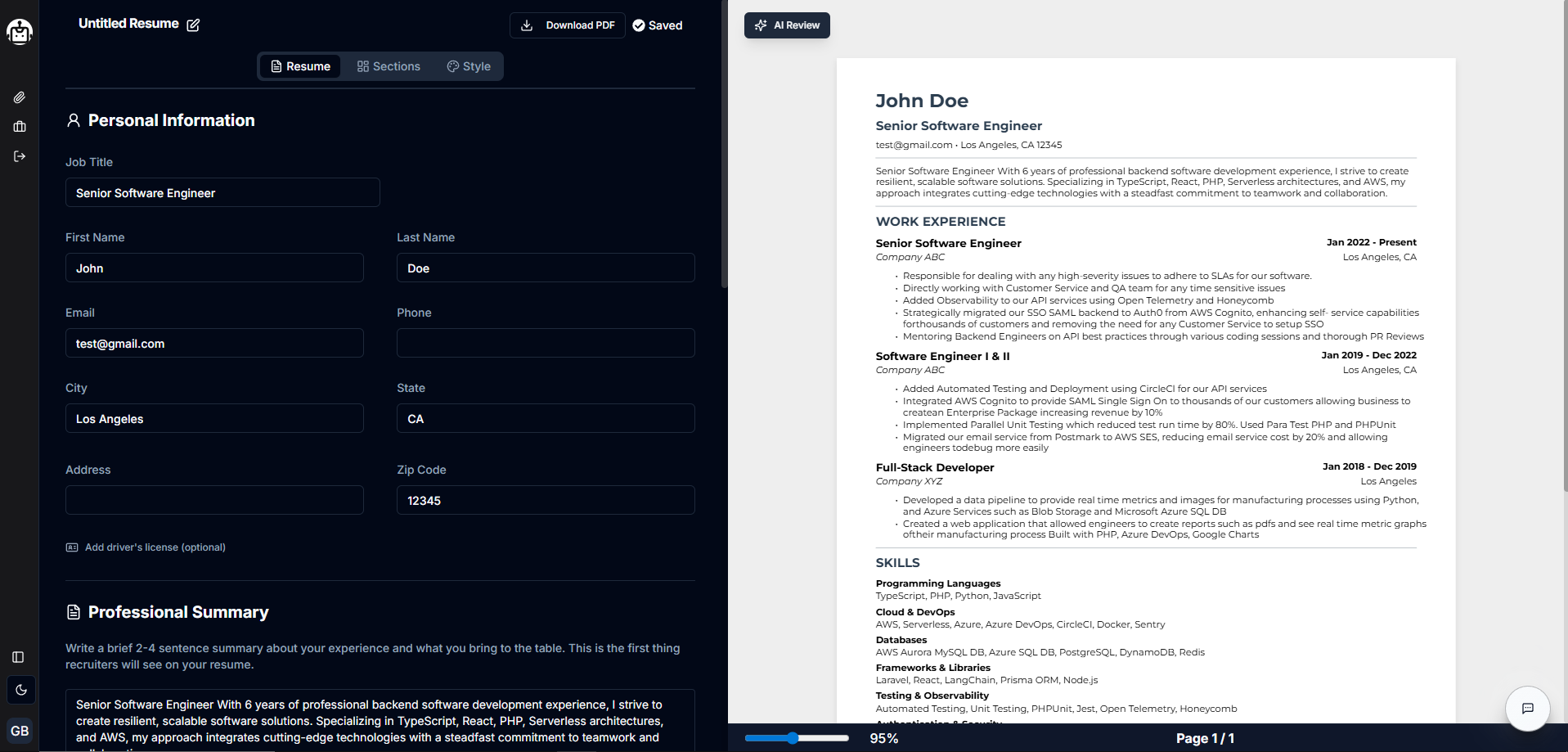Click the pencil icon to rename resume
Image resolution: width=1568 pixels, height=752 pixels.
click(x=193, y=25)
